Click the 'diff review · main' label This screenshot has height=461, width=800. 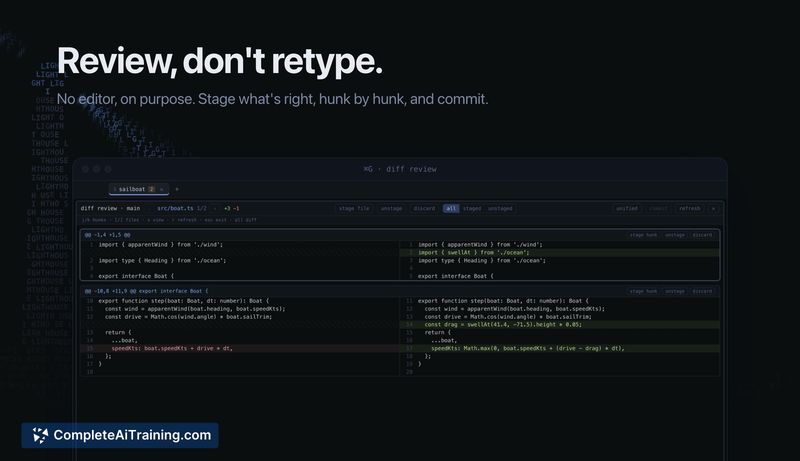click(x=110, y=209)
